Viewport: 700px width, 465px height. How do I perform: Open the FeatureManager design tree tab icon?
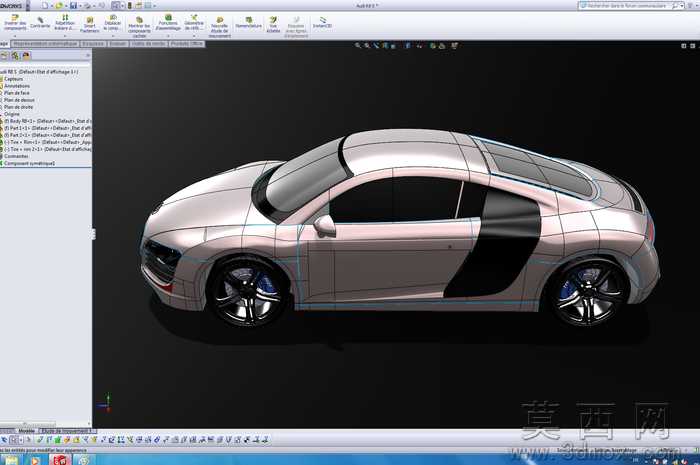coord(4,56)
